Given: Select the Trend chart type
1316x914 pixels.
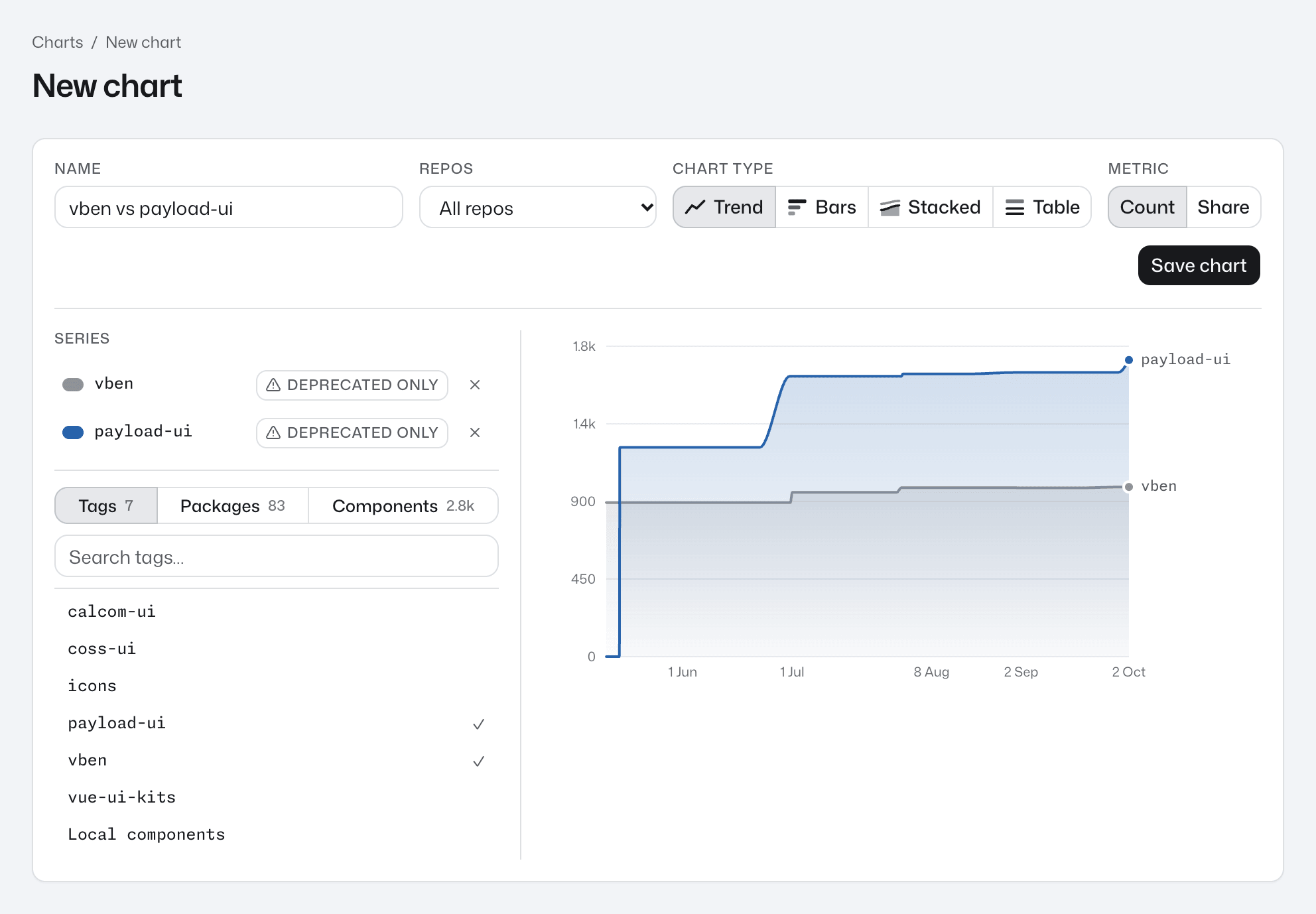Looking at the screenshot, I should point(724,208).
